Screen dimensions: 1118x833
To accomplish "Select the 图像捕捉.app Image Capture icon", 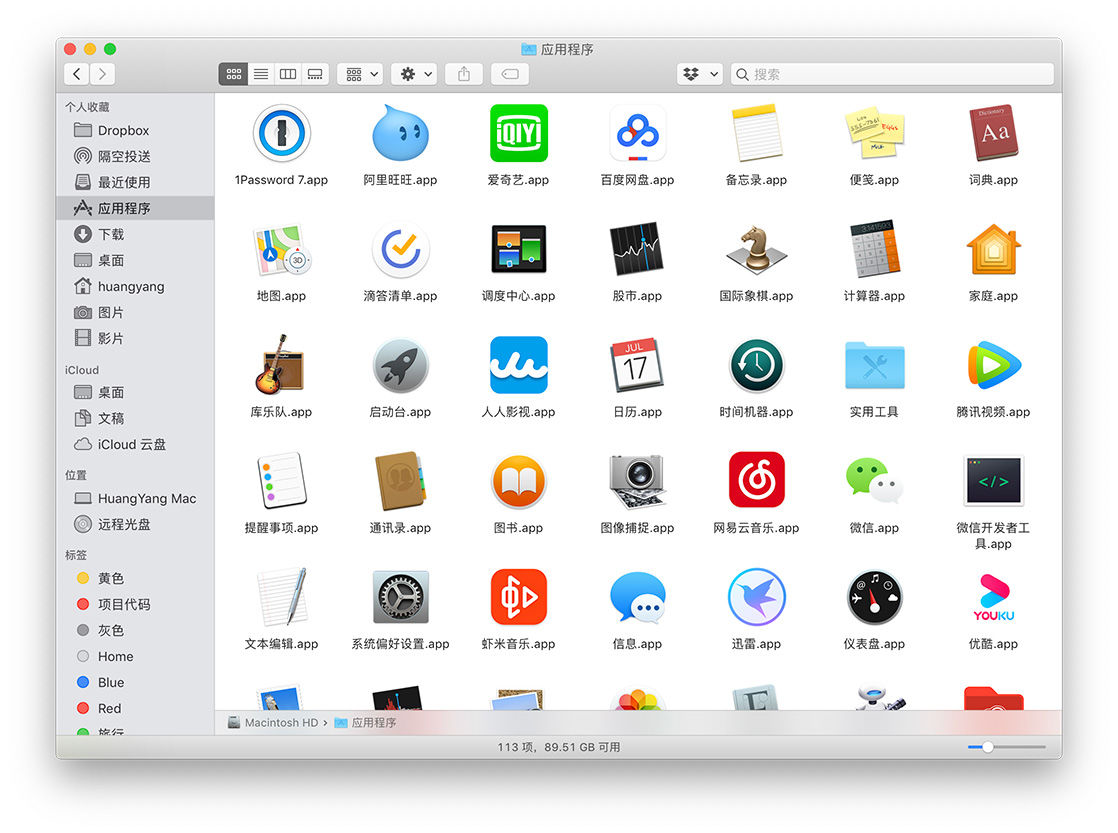I will 637,481.
